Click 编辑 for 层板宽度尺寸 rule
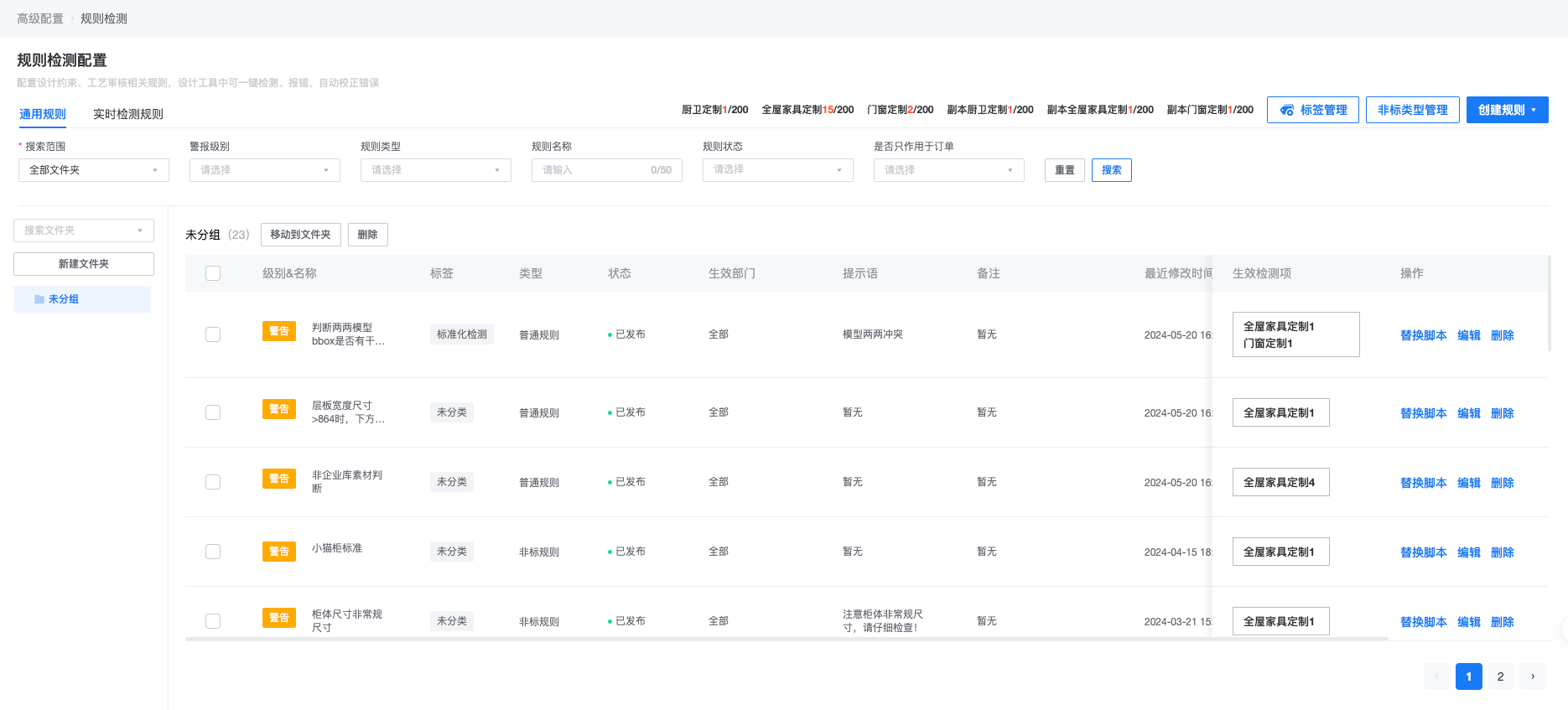This screenshot has width=1568, height=710. pos(1469,413)
